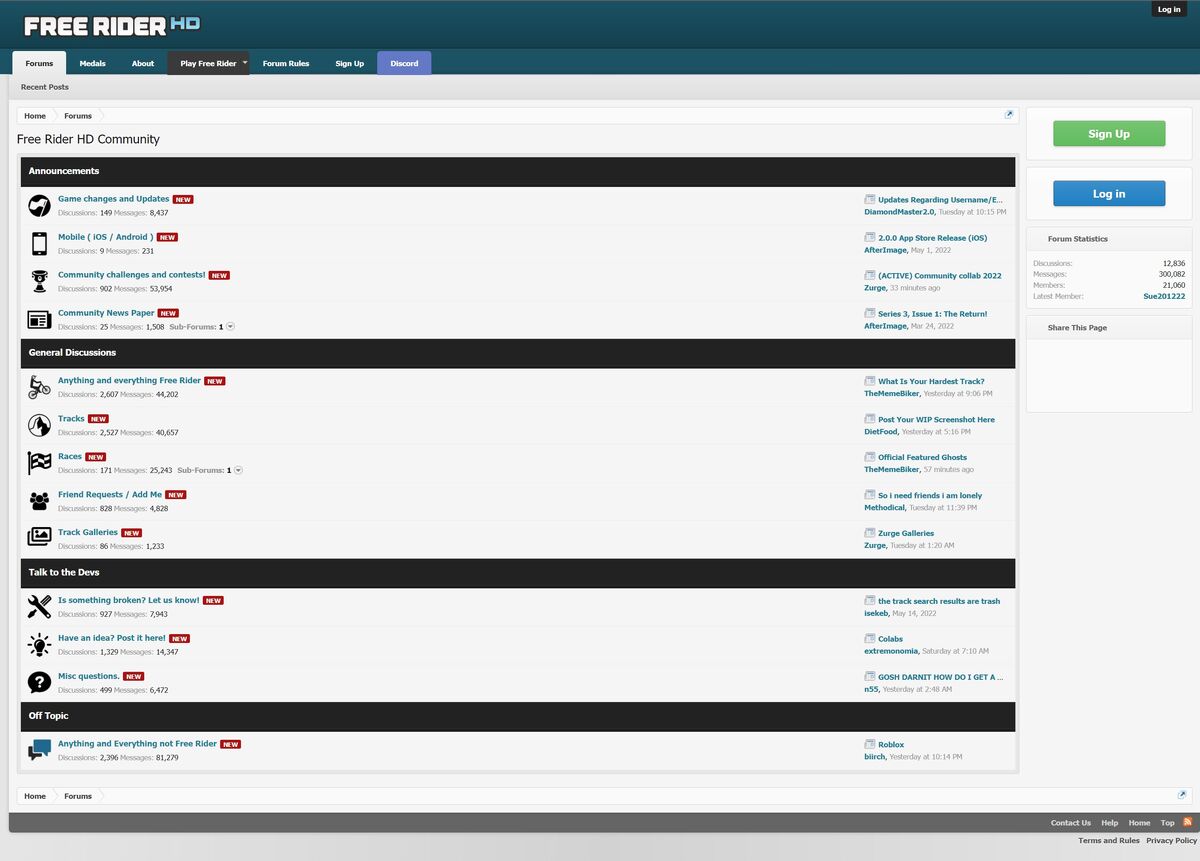Click the Home breadcrumb link
The height and width of the screenshot is (861, 1200).
pos(34,115)
